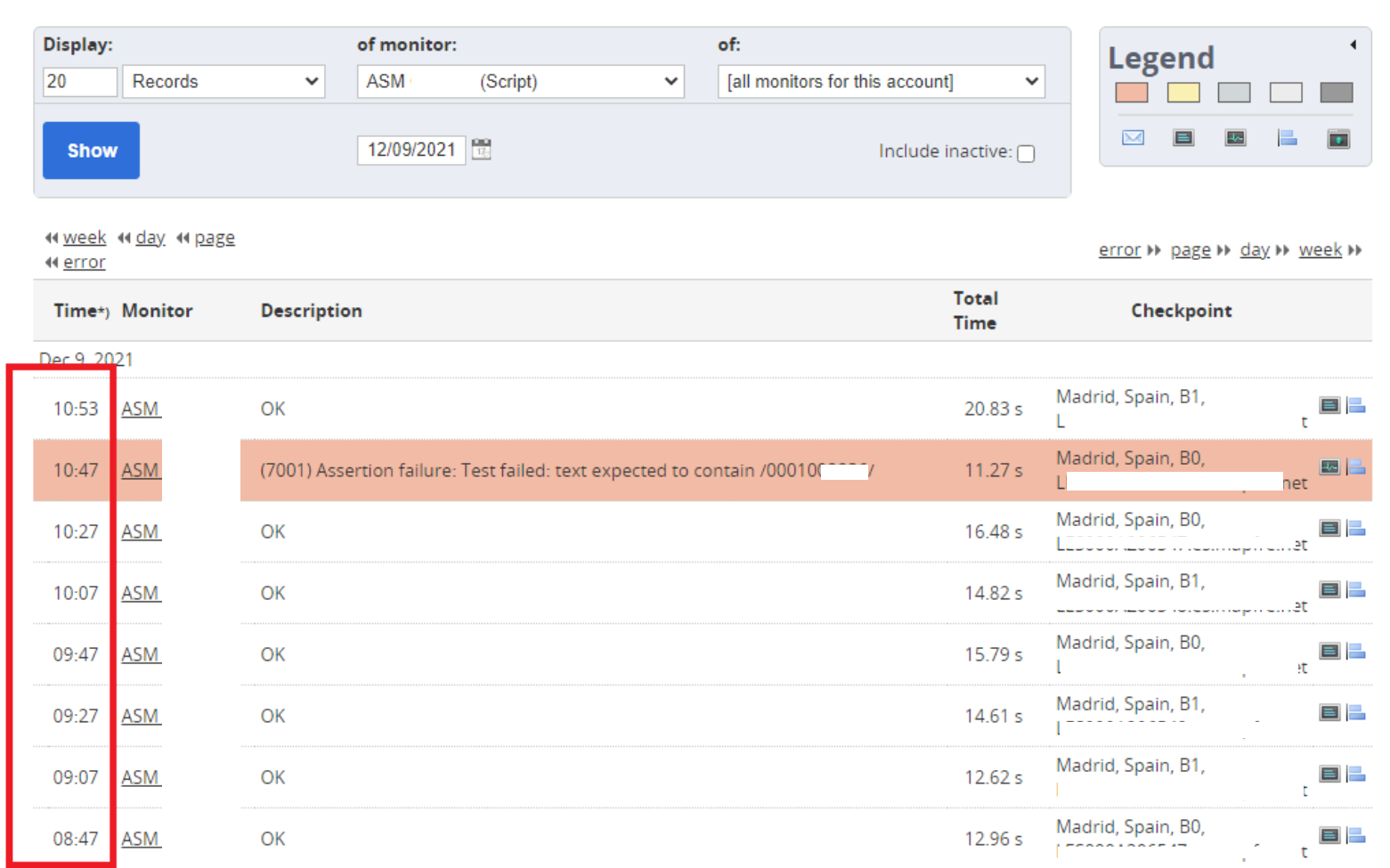Viewport: 1390px width, 868px height.
Task: Click the browser screenshot icon in the Legend
Action: click(1337, 139)
